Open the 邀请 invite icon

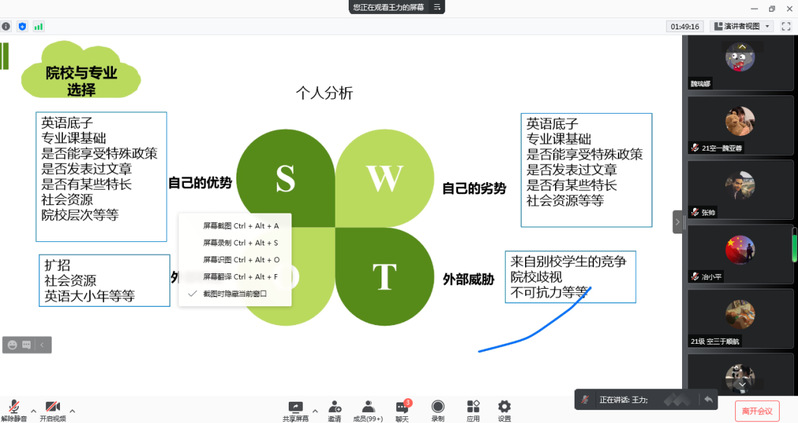pos(334,406)
